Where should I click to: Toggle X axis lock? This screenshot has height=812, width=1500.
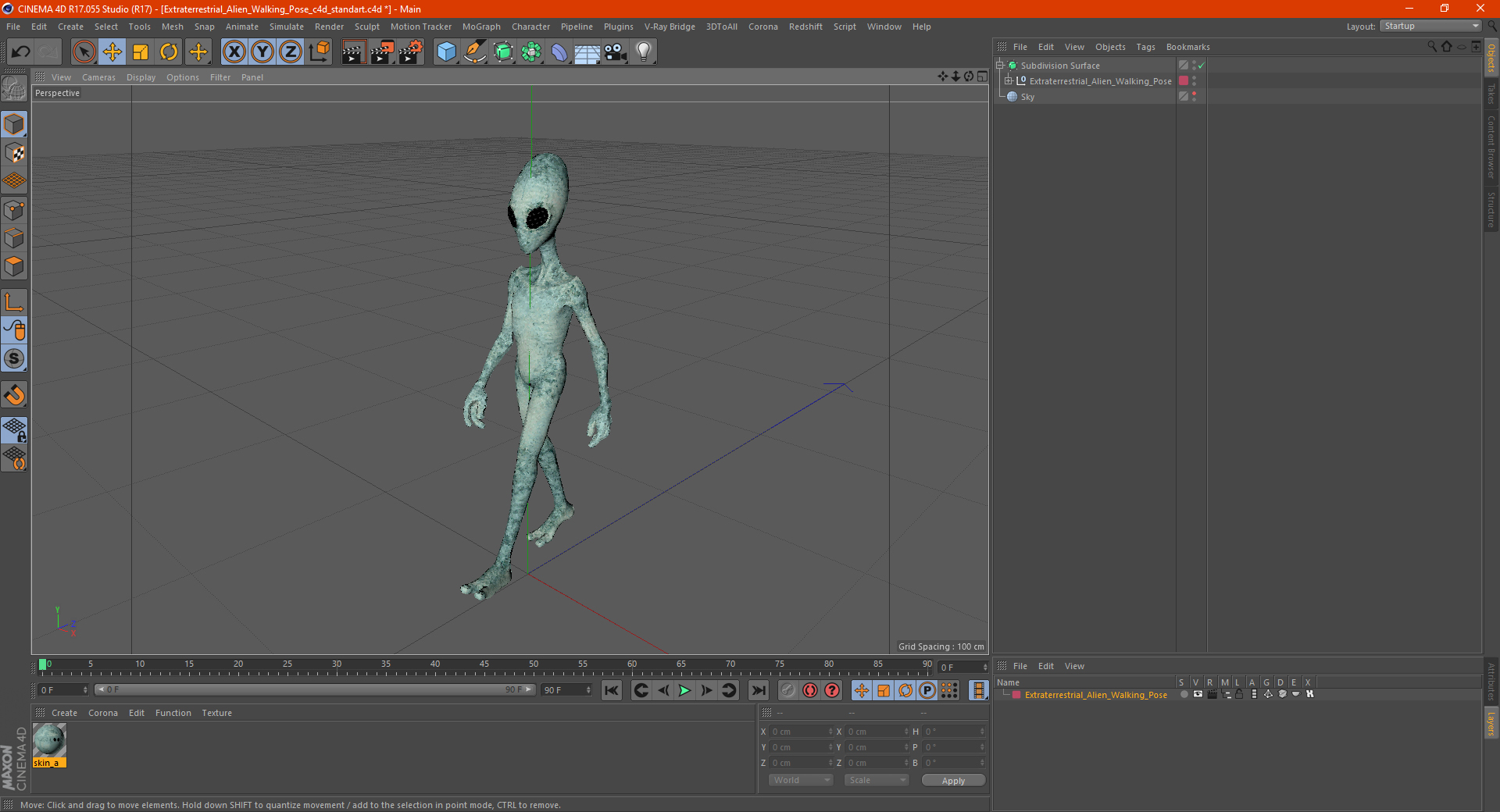234,52
